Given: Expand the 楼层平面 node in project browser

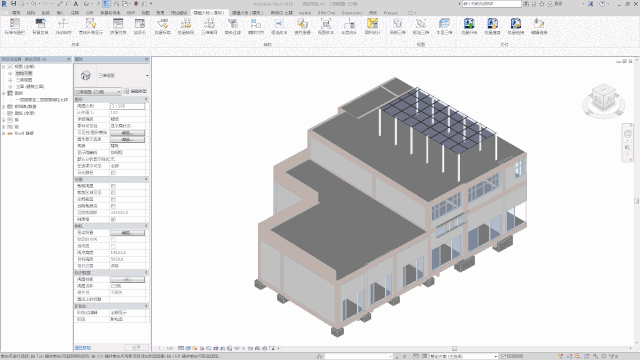Looking at the screenshot, I should click(x=10, y=73).
